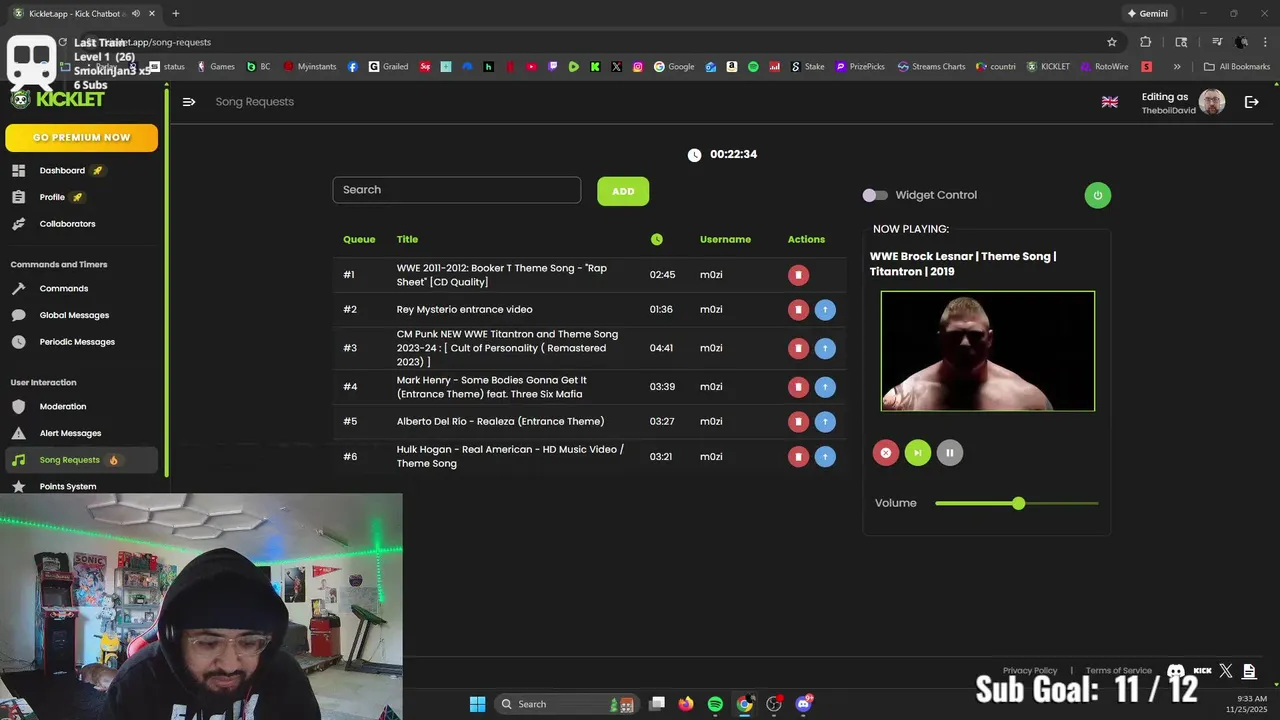The height and width of the screenshot is (720, 1280).
Task: Click the Windows taskbar Search box
Action: pyautogui.click(x=566, y=704)
